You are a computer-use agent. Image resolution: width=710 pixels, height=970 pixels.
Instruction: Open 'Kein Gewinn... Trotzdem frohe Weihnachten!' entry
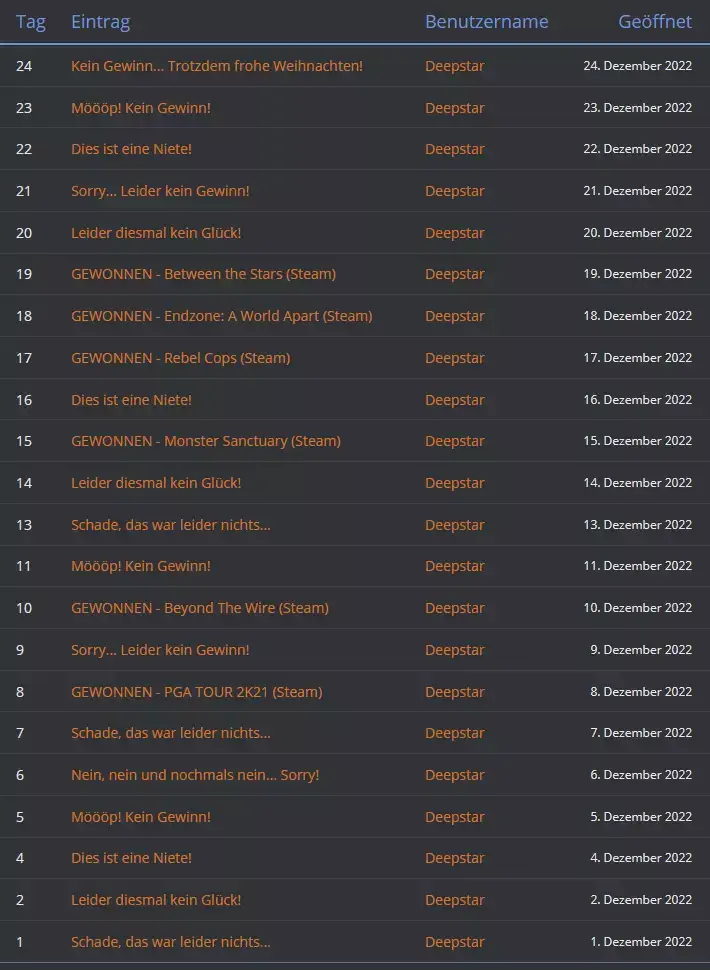coord(217,66)
